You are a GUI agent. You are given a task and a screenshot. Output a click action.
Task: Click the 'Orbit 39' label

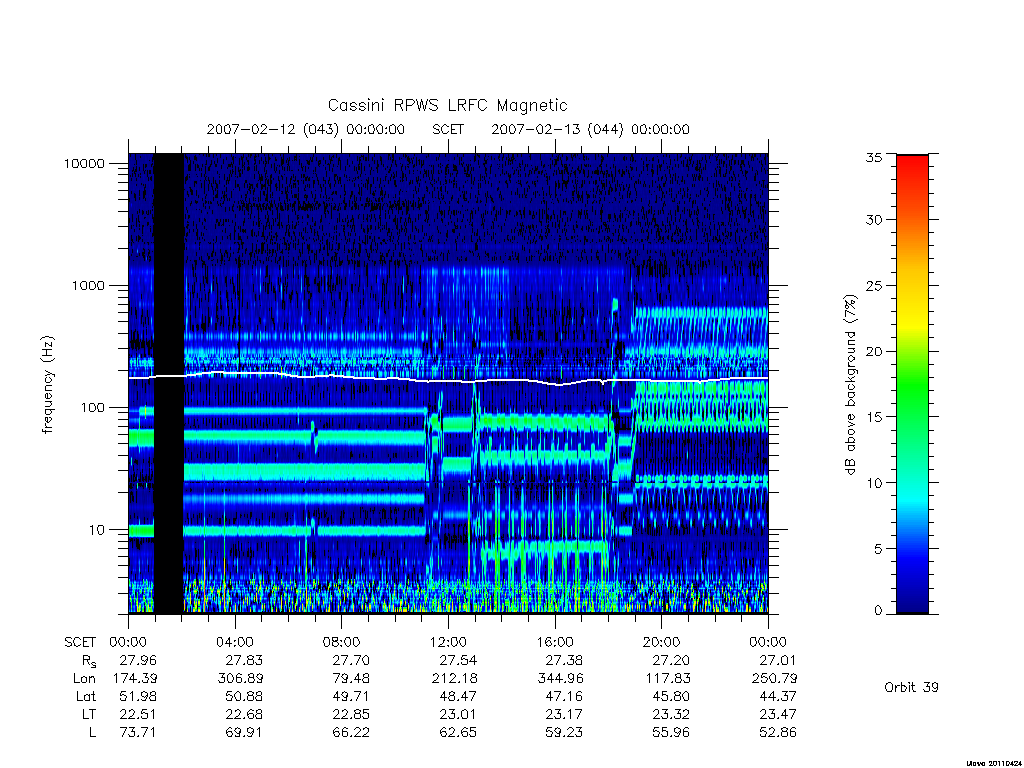coord(911,688)
